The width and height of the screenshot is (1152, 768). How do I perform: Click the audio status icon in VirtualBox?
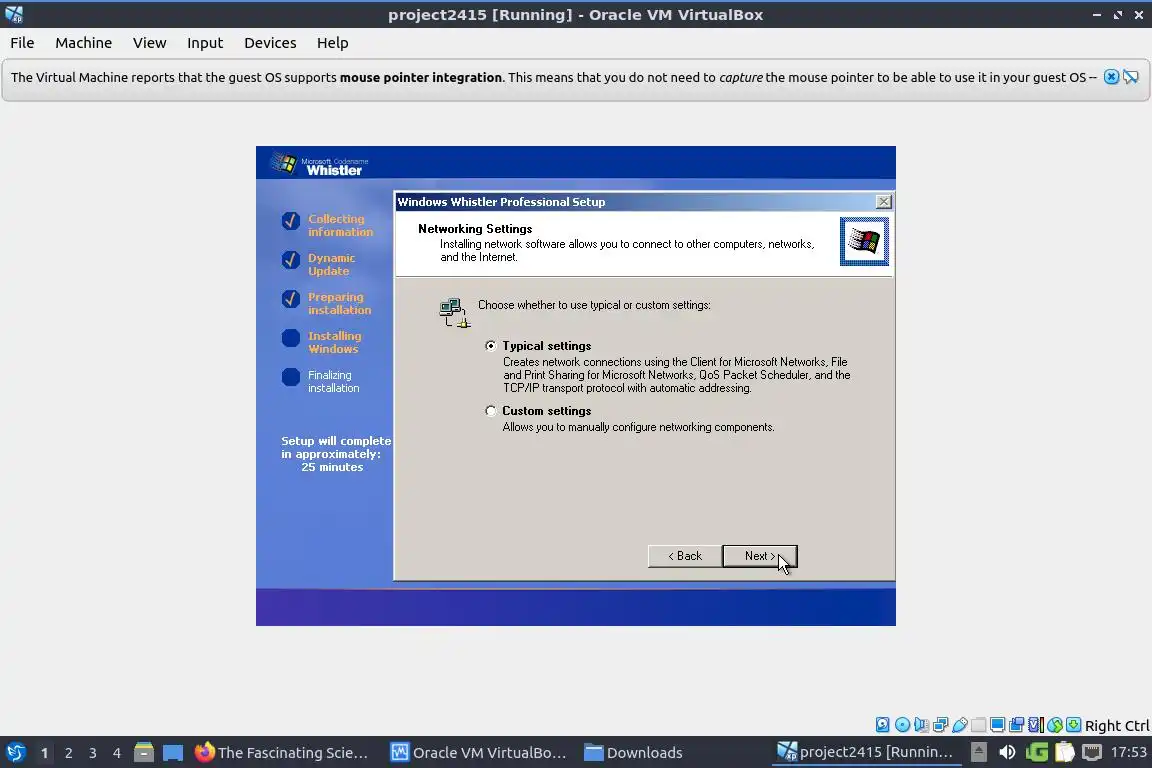[921, 725]
